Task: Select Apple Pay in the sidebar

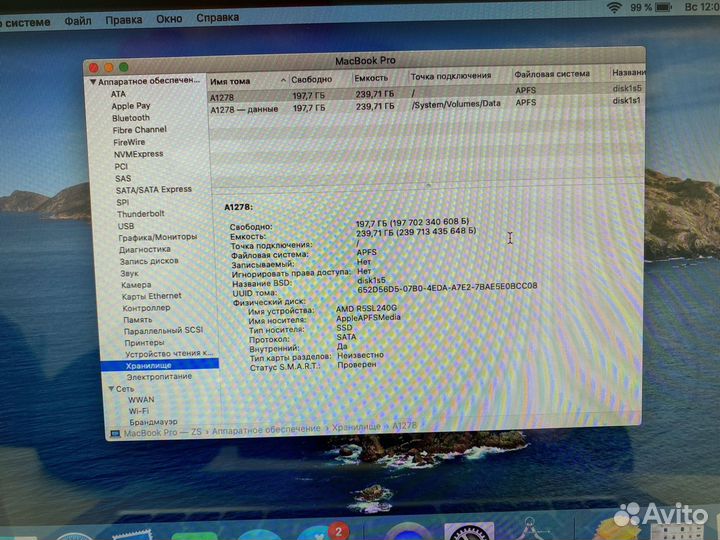Action: click(x=131, y=106)
